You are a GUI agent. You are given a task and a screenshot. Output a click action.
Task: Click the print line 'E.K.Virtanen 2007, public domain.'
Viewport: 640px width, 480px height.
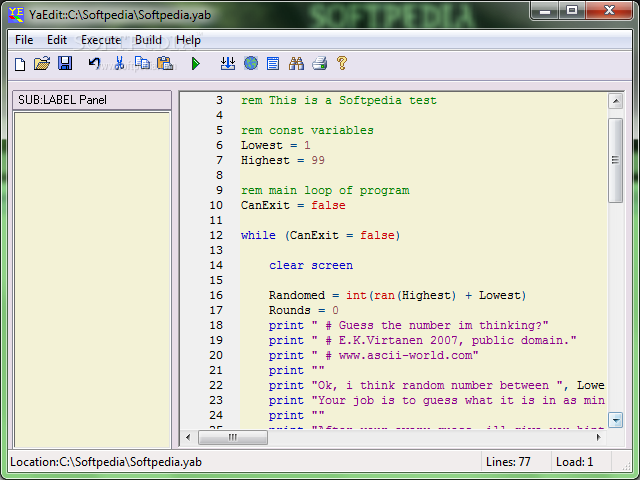(x=422, y=340)
